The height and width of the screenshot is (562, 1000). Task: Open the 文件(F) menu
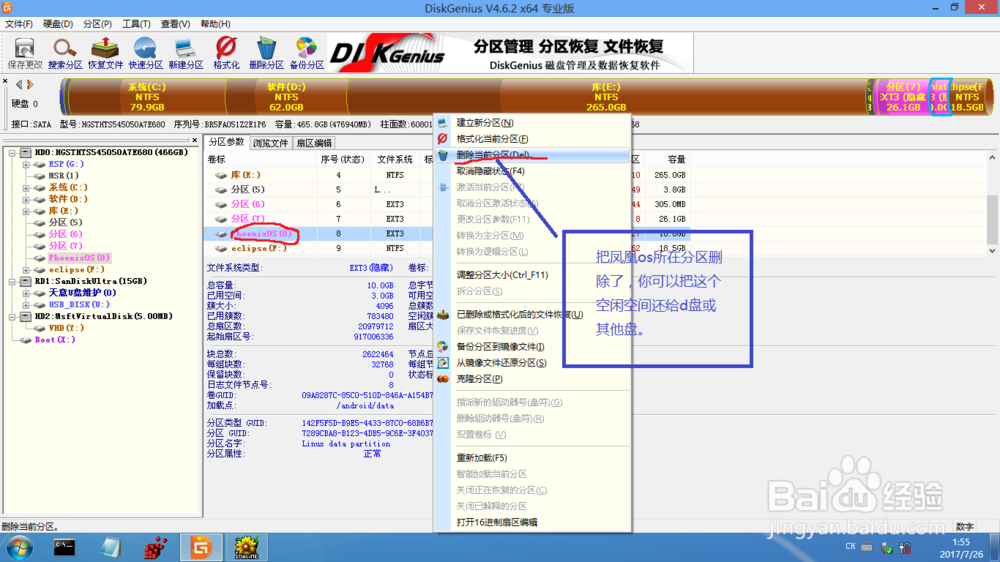tap(18, 24)
